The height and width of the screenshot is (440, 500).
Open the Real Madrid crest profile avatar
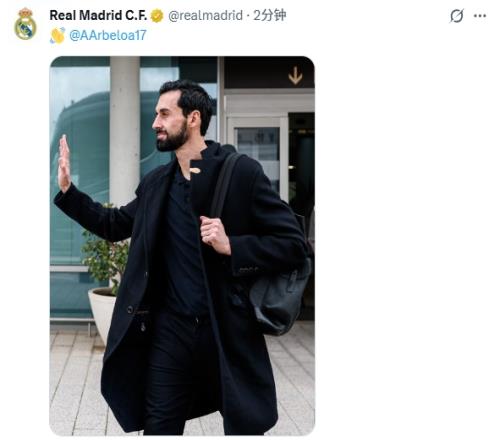(x=25, y=24)
